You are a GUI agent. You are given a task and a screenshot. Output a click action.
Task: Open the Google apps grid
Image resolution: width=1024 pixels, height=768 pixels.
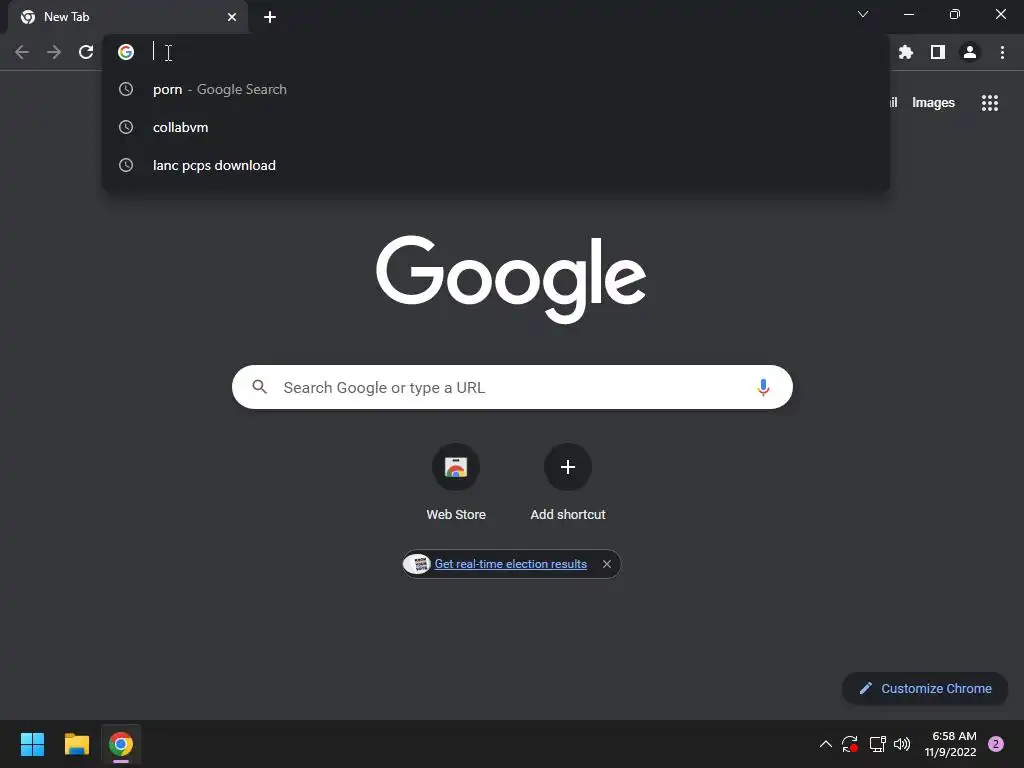coord(990,103)
